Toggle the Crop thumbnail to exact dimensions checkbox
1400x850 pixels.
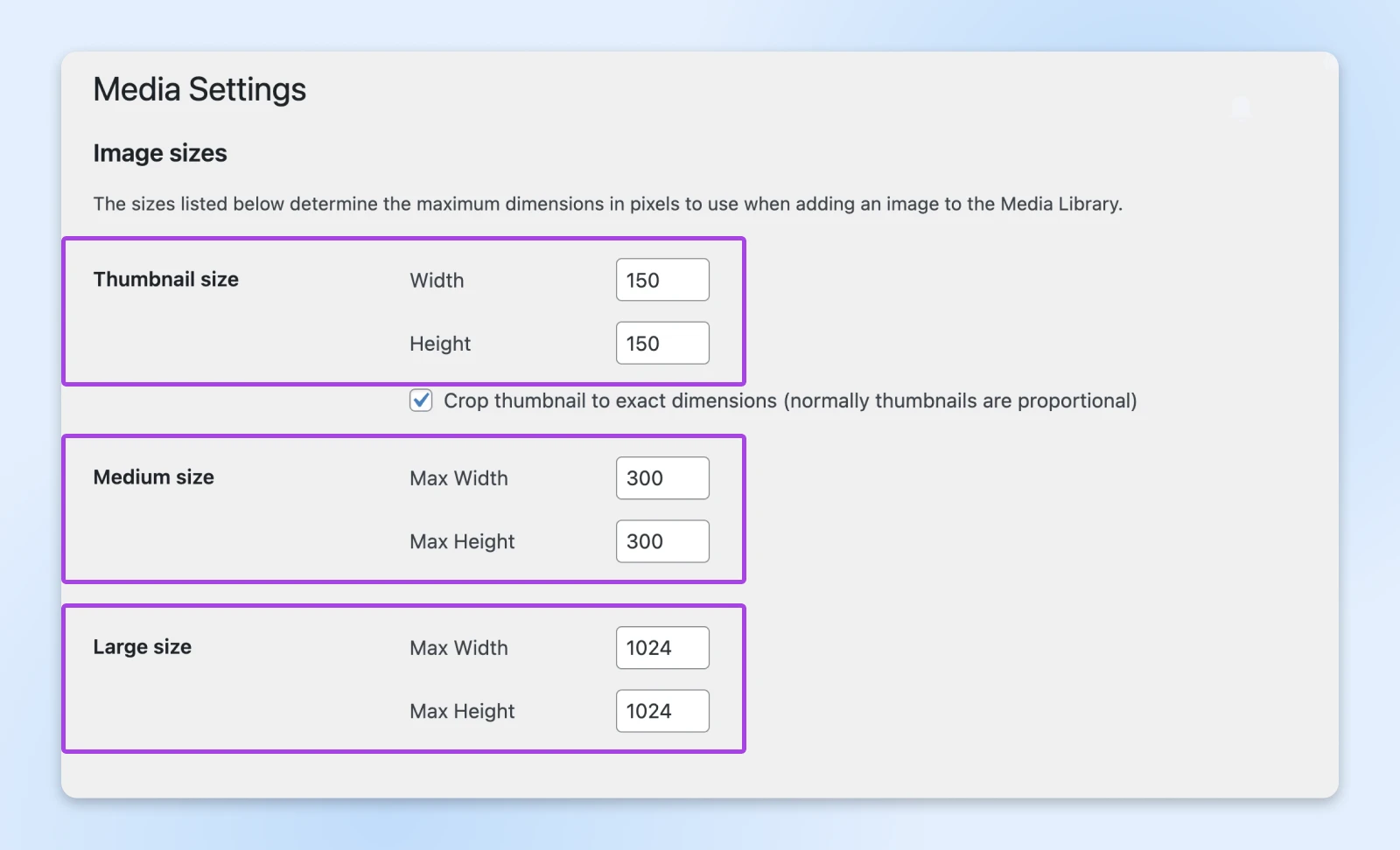pyautogui.click(x=421, y=401)
